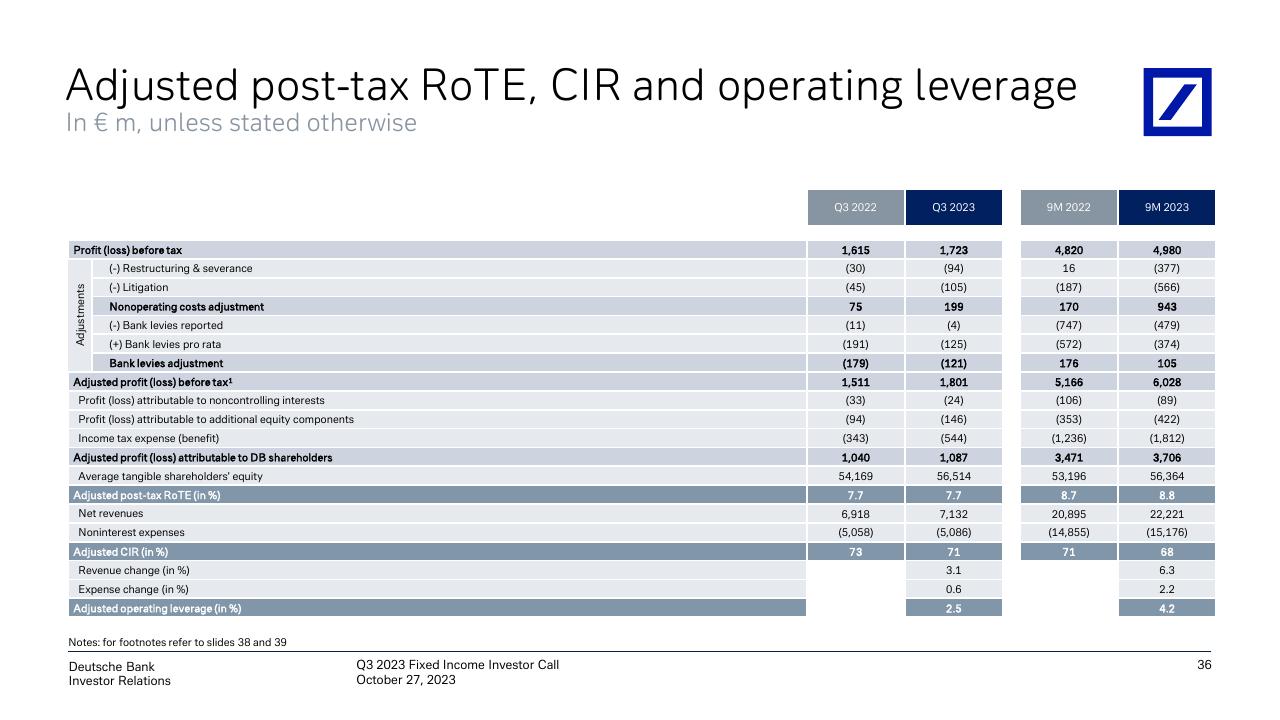Click the nonoperating costs value 943
The height and width of the screenshot is (720, 1280).
1167,306
